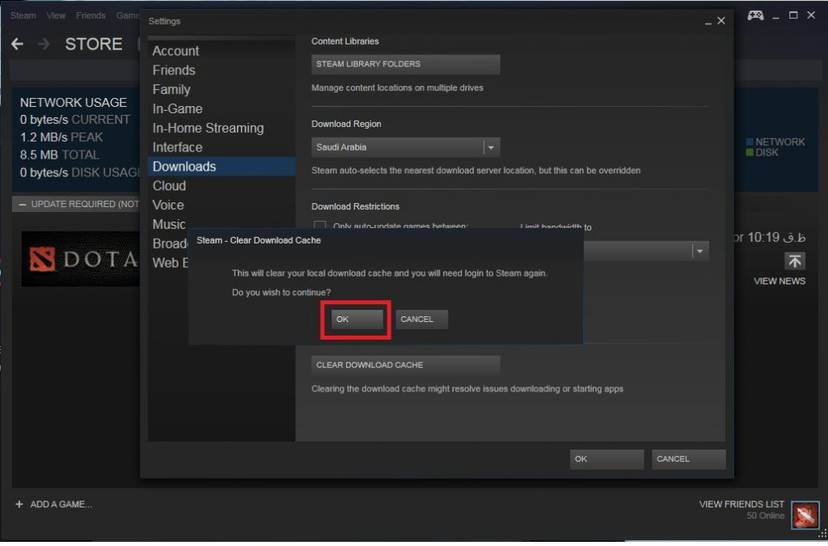Click the 'Manage content locations on multiple drives' text
Screen dimensions: 828x546
click(397, 88)
